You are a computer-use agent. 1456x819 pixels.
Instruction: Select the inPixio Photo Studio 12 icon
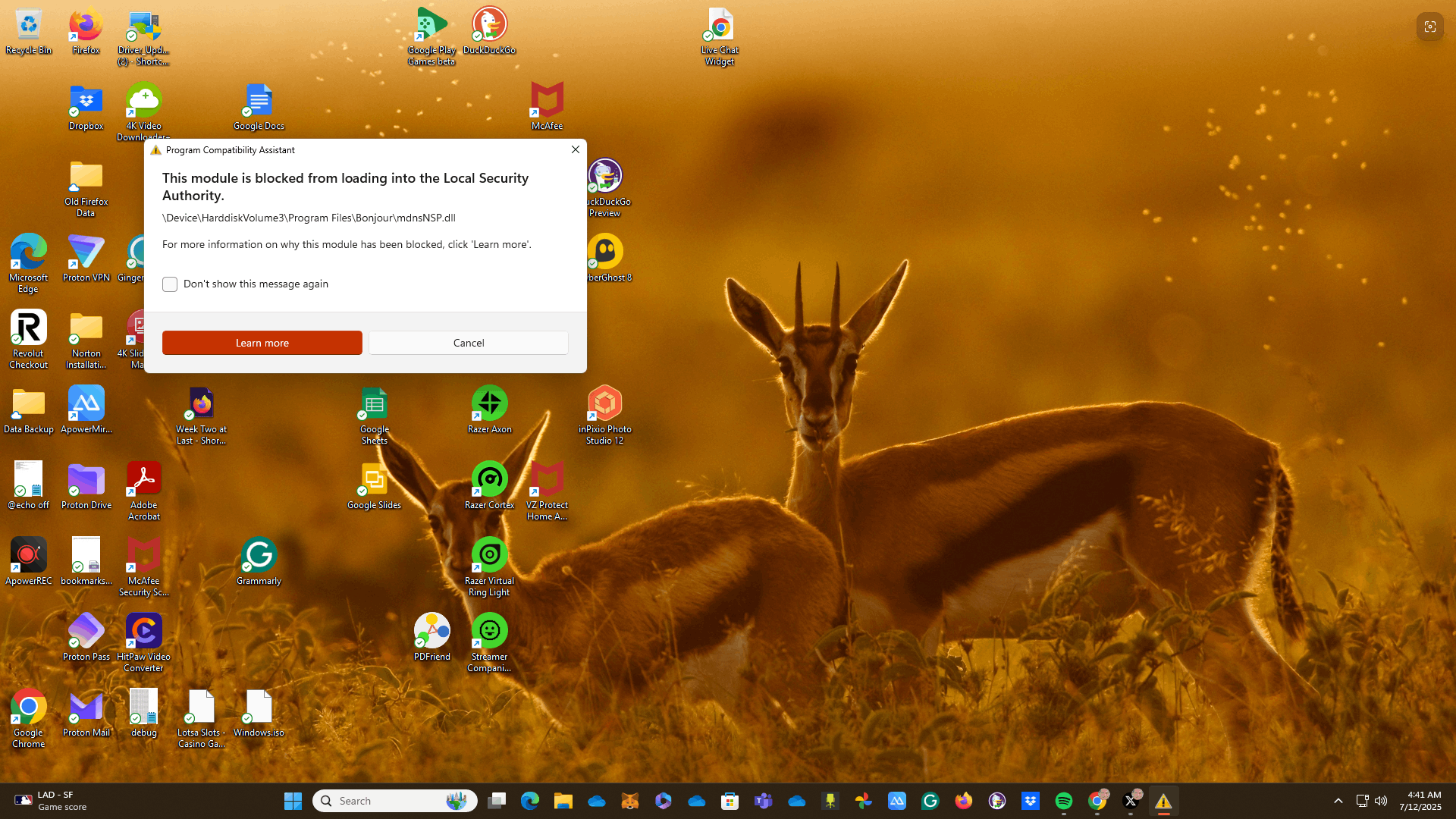point(604,415)
